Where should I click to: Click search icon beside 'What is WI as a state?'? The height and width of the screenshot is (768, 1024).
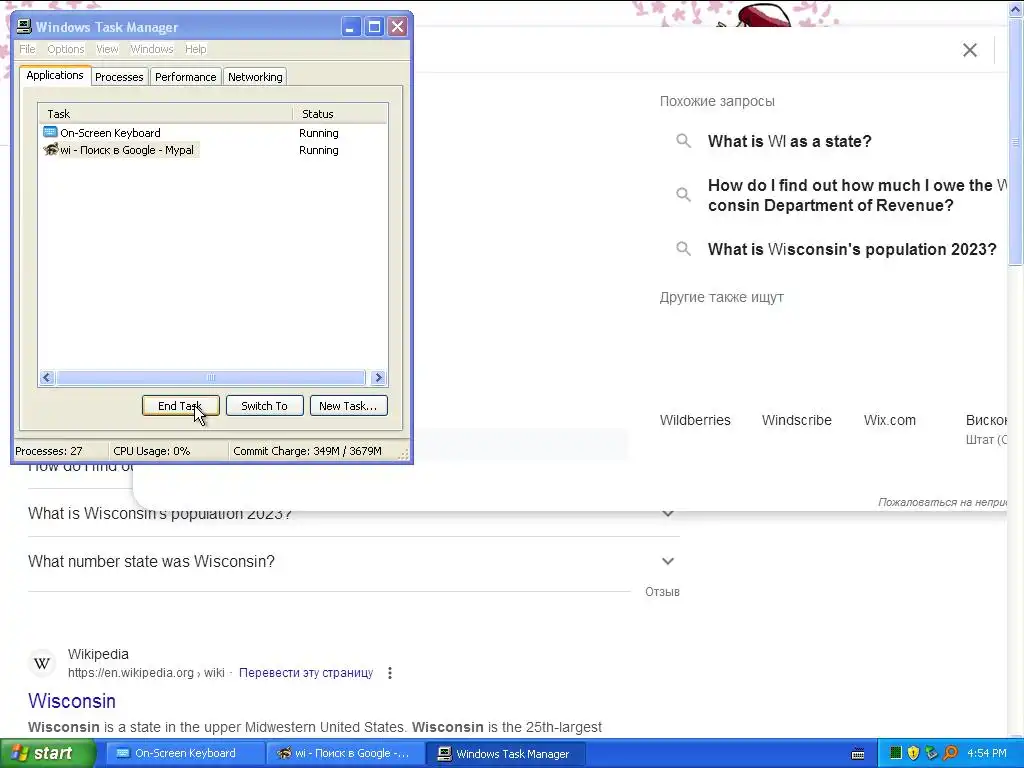coord(683,141)
